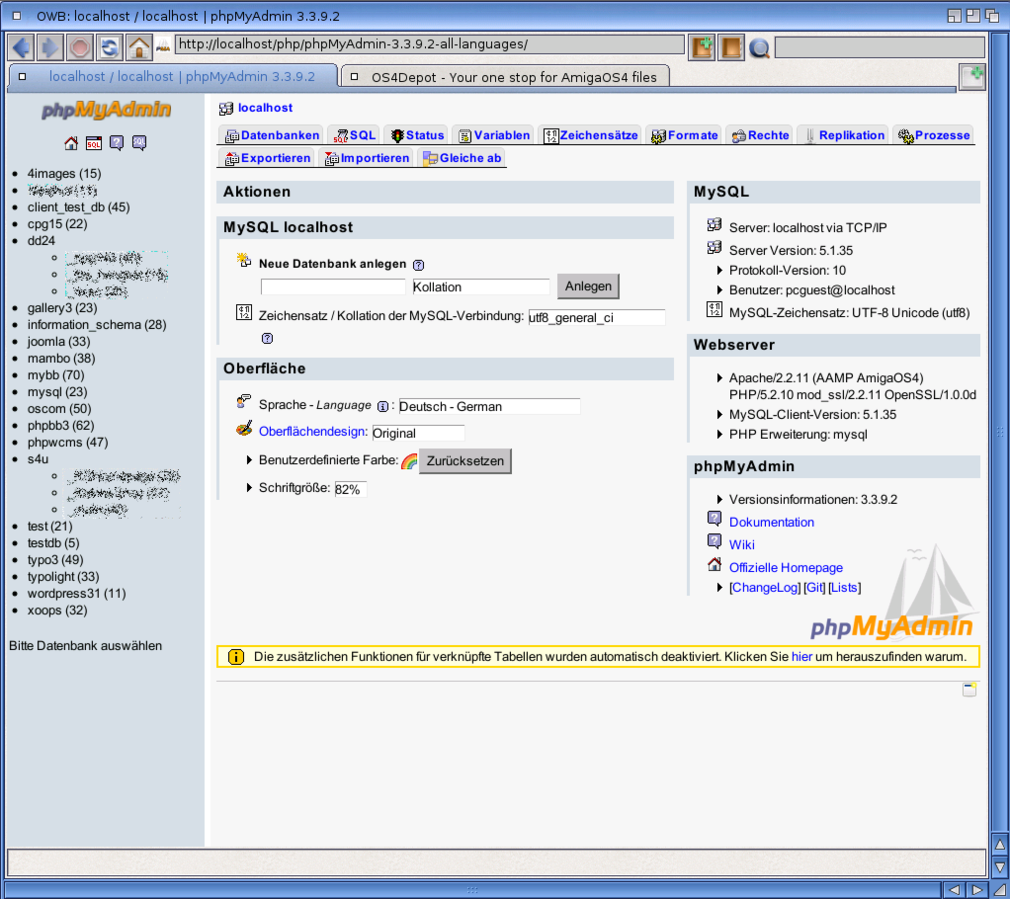
Task: Click the rainbow custom color picker icon
Action: [x=409, y=461]
